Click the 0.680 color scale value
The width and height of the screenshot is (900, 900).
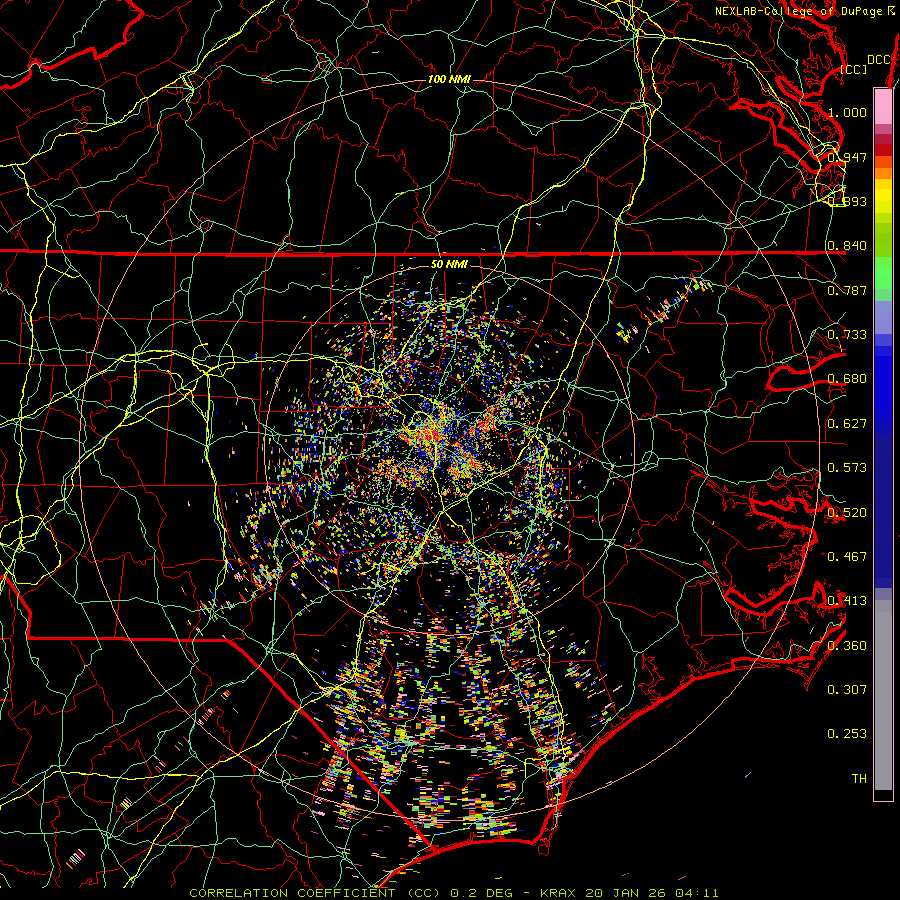847,379
